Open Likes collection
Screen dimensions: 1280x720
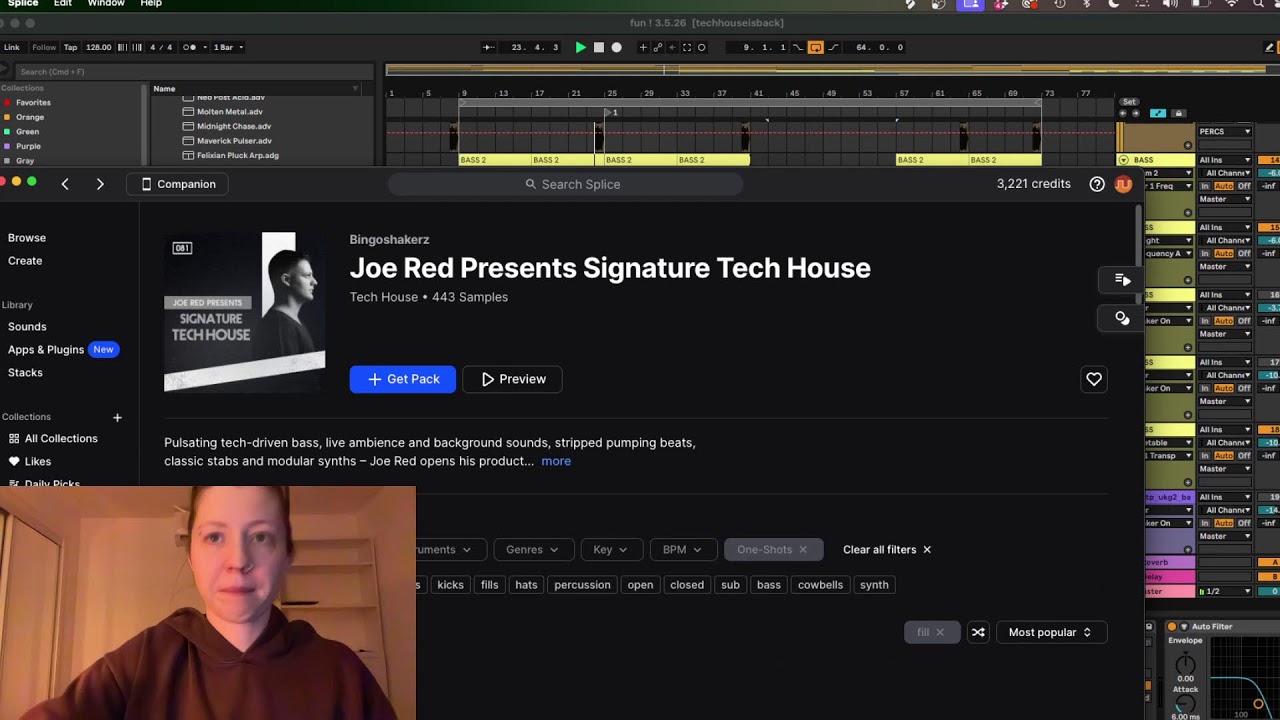point(30,462)
